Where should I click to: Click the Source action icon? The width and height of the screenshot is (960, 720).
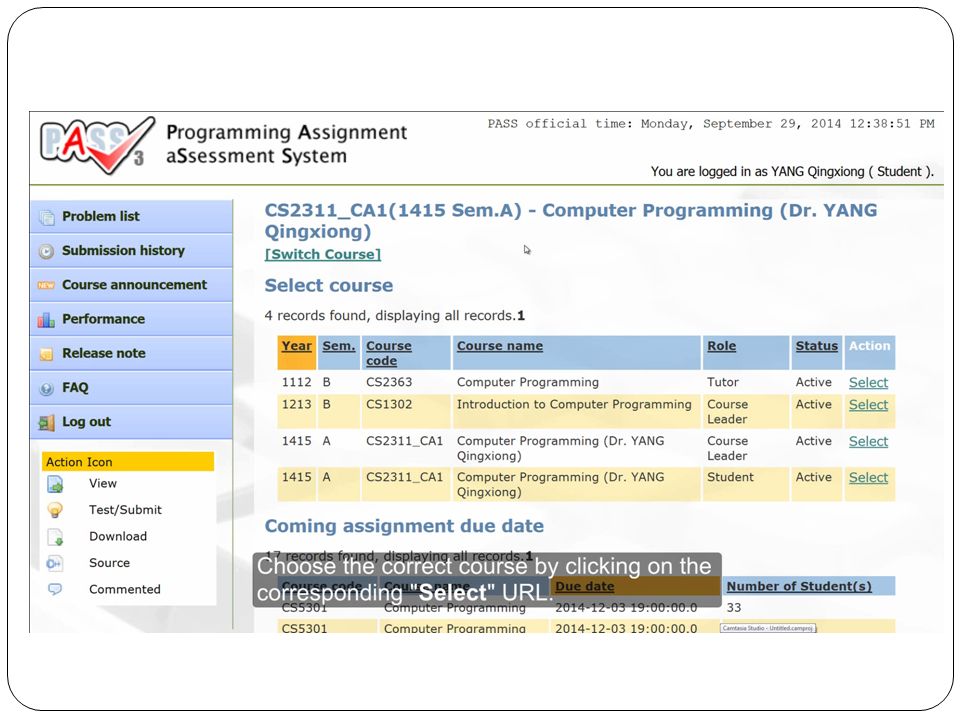point(54,563)
